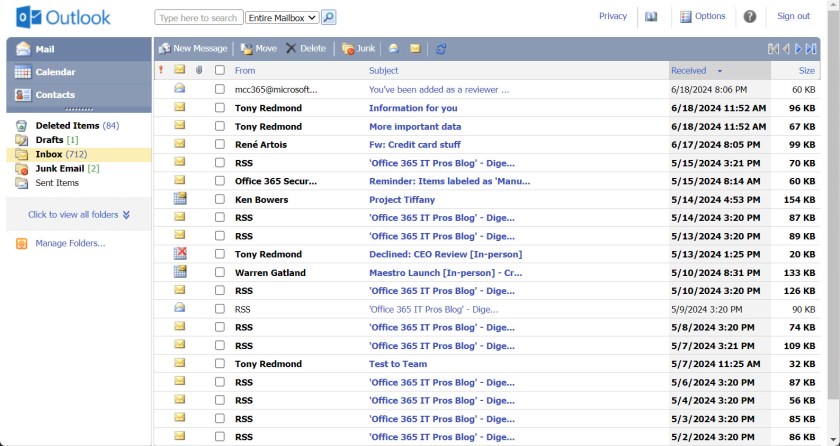
Task: Tick the select-all checkbox in the header
Action: click(220, 70)
